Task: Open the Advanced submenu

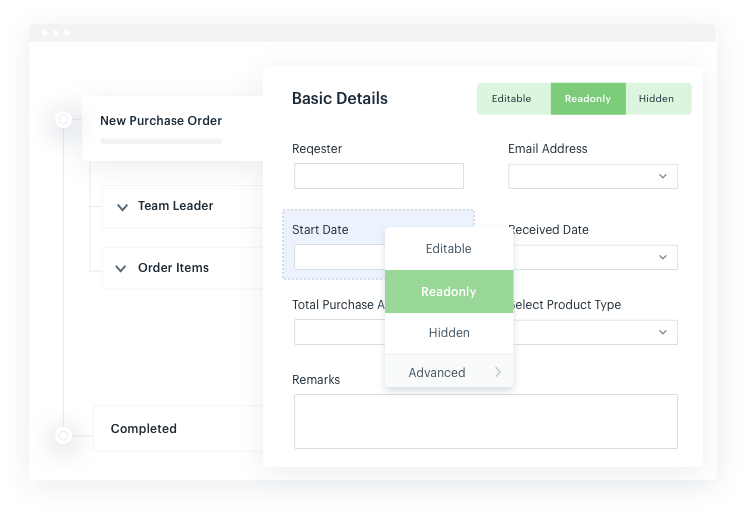Action: click(449, 371)
